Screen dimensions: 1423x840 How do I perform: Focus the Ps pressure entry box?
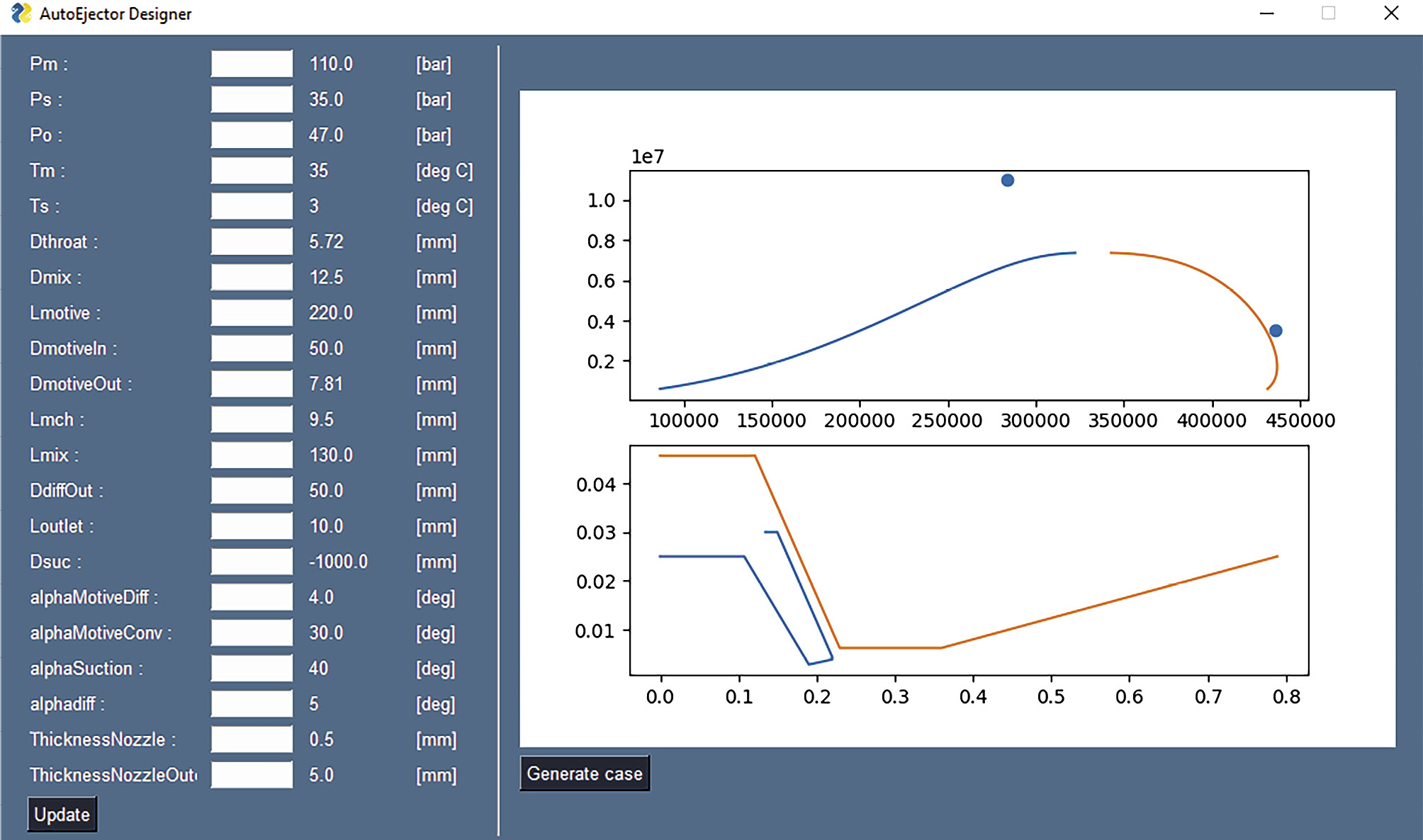point(252,99)
